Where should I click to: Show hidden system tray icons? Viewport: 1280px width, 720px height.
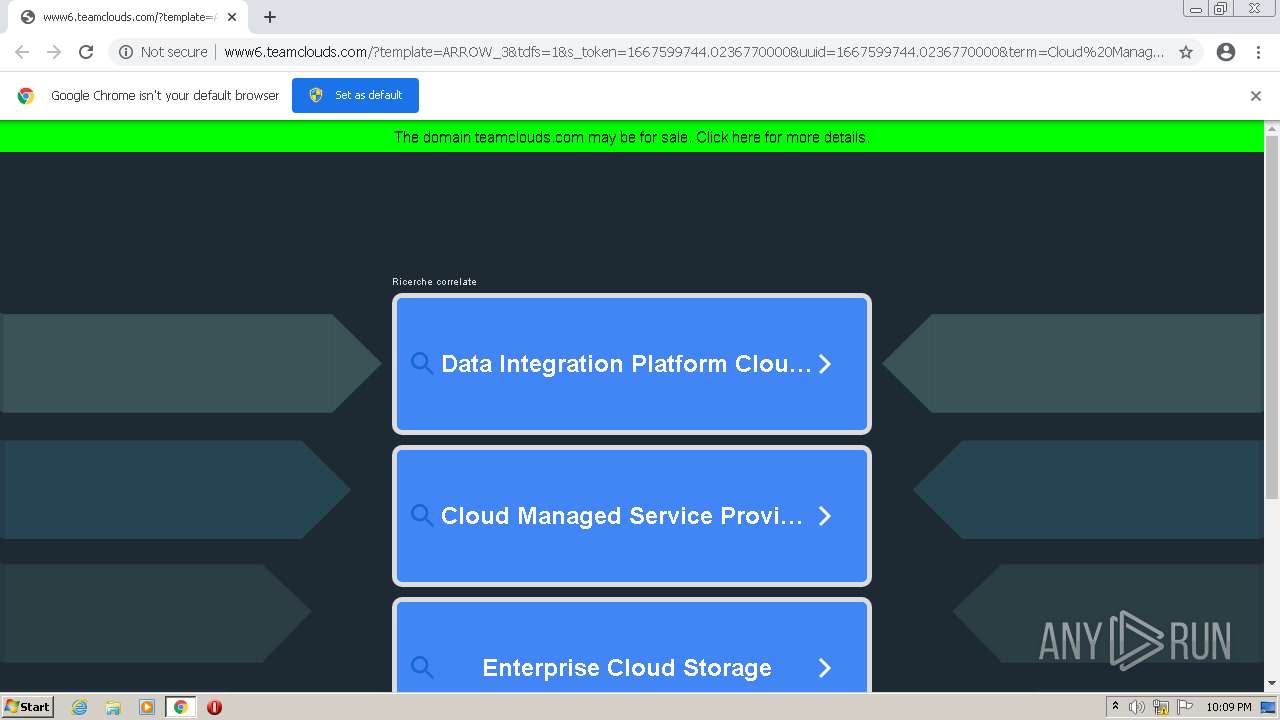point(1115,707)
